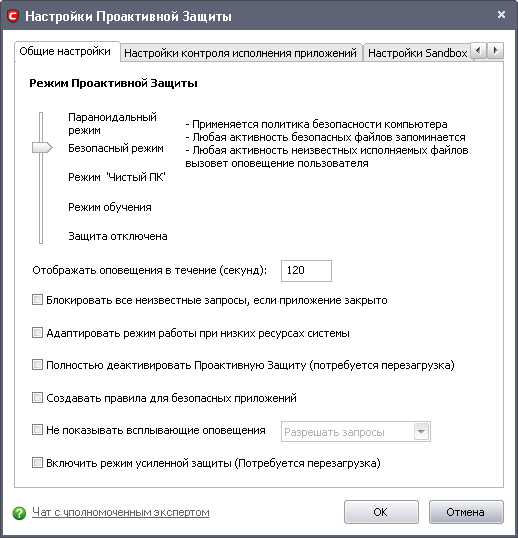This screenshot has width=518, height=538.
Task: Click the 'Отмена' button
Action: pos(466,512)
